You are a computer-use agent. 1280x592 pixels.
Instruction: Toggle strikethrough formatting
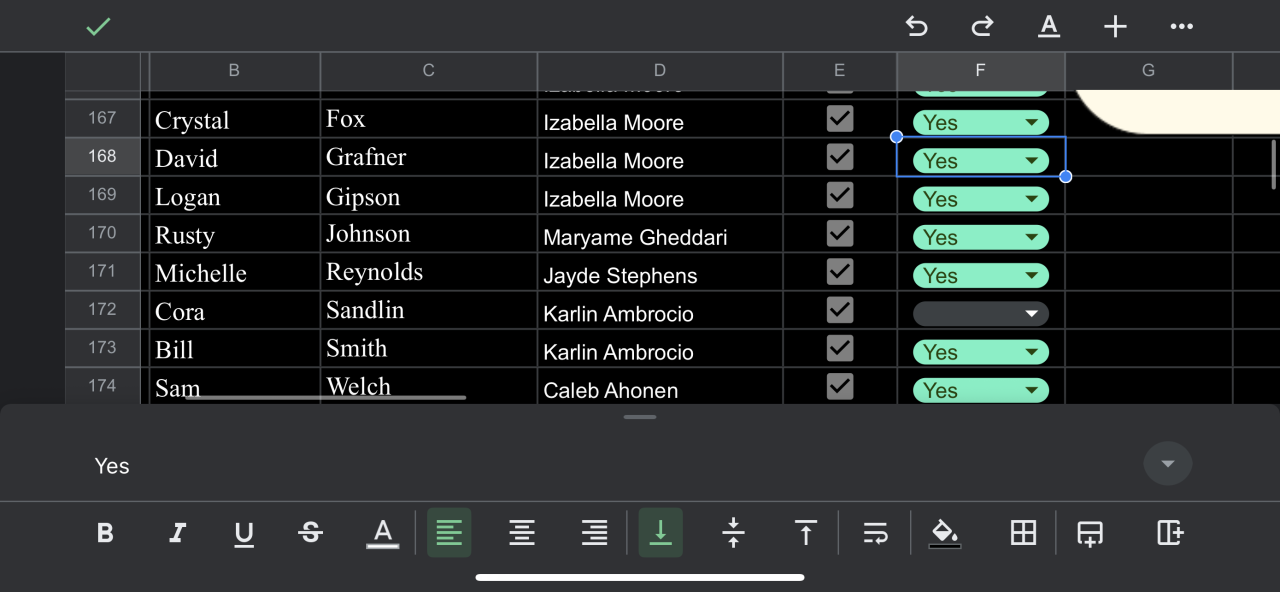(310, 533)
